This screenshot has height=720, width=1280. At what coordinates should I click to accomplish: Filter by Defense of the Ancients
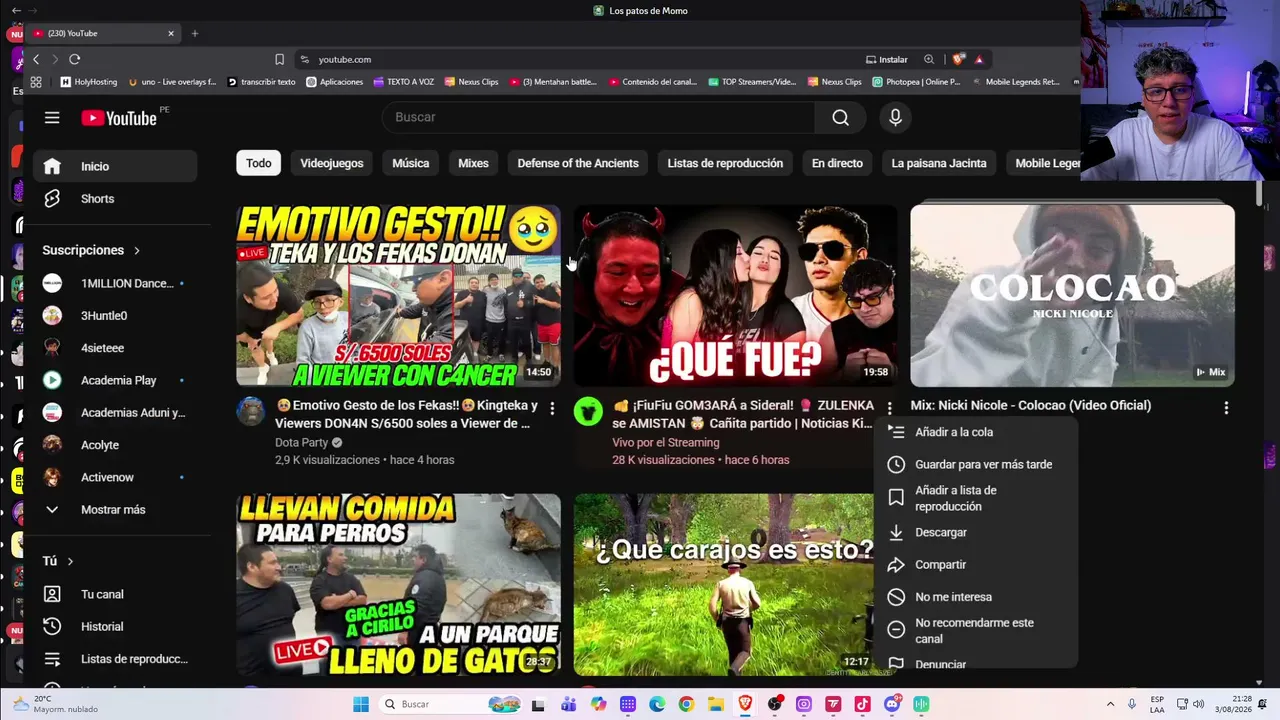(x=578, y=163)
